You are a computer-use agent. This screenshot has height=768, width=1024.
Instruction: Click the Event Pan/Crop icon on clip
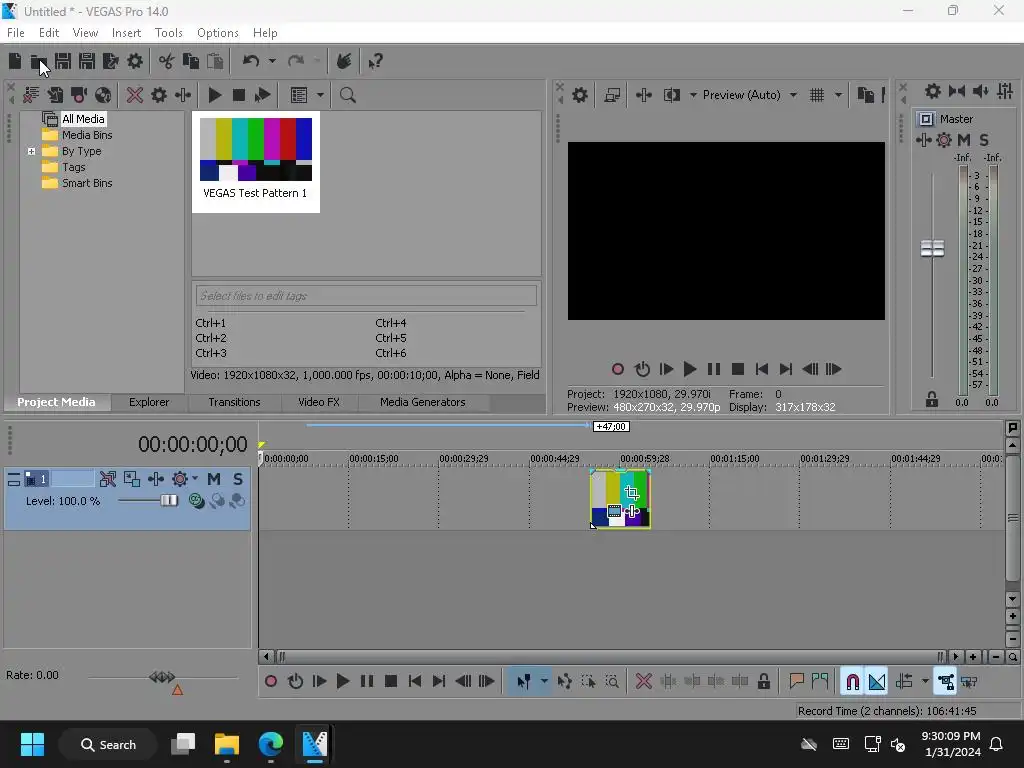click(632, 492)
